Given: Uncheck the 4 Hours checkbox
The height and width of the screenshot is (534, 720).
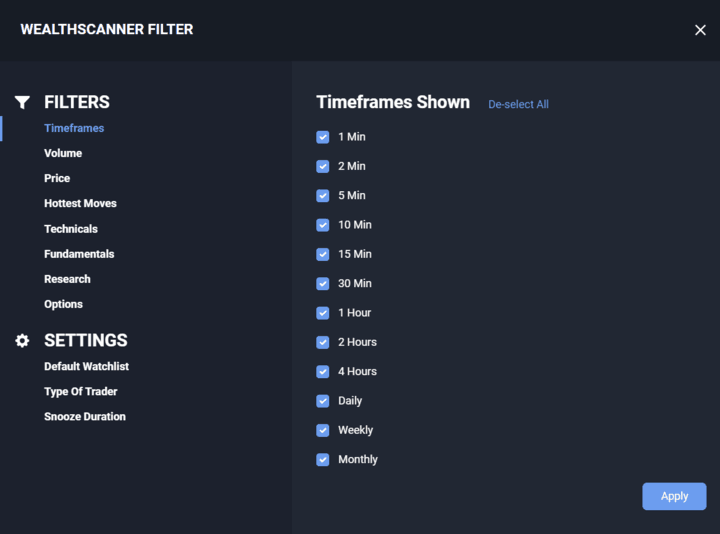Looking at the screenshot, I should point(323,371).
